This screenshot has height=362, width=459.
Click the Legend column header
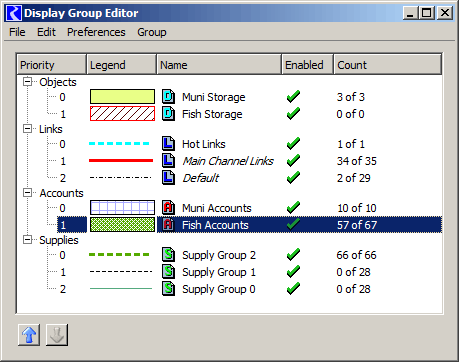click(x=122, y=65)
